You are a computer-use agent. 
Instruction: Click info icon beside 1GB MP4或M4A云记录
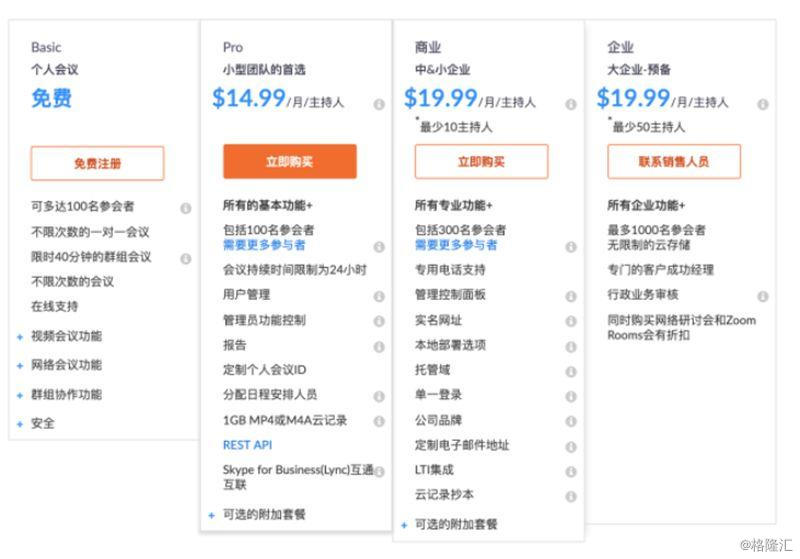click(379, 421)
